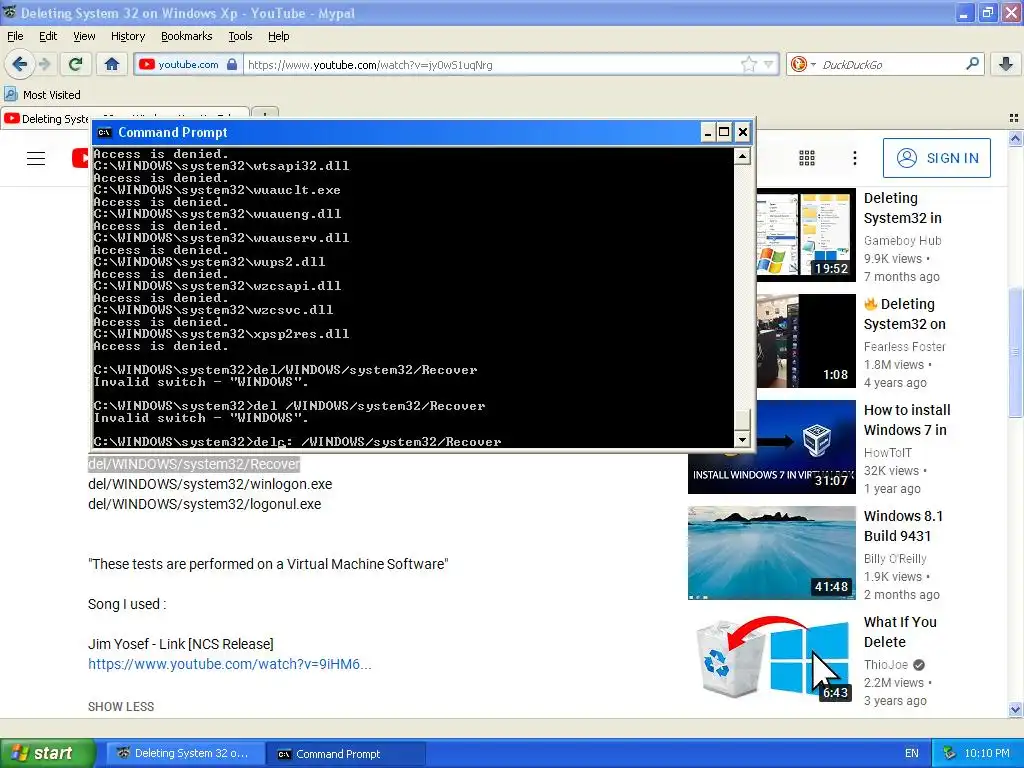The height and width of the screenshot is (768, 1024).
Task: Open the youtube.com/watch?v=9iHM6 link
Action: click(x=229, y=664)
